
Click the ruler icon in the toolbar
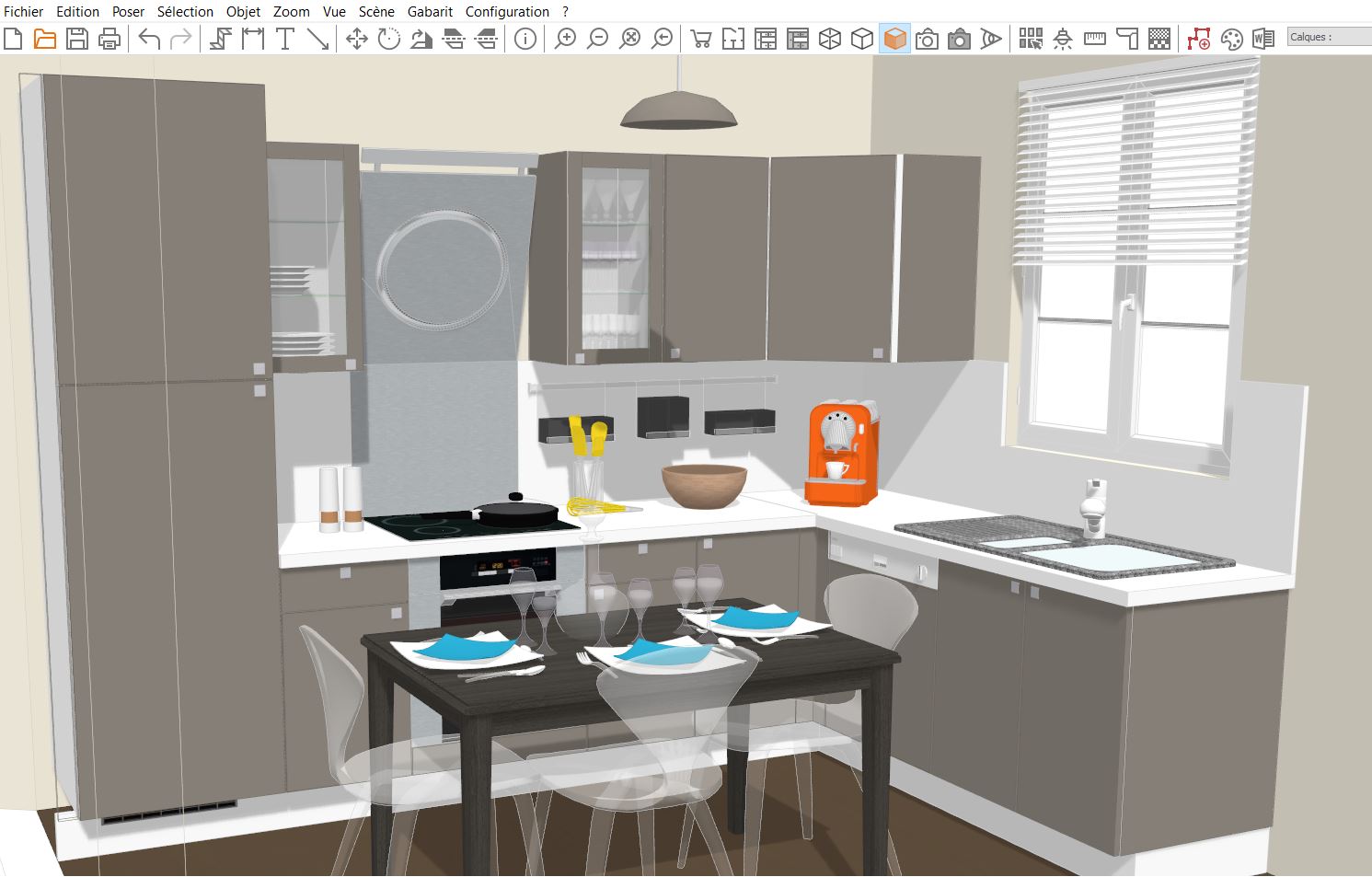(x=1095, y=39)
